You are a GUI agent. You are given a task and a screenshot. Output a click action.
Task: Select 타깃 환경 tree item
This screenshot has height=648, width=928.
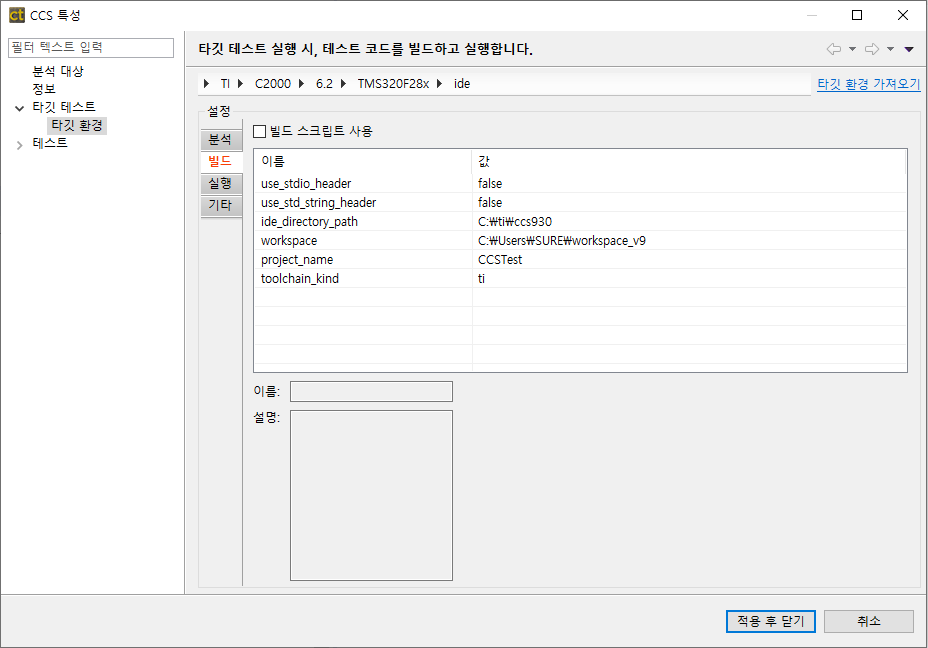click(77, 125)
